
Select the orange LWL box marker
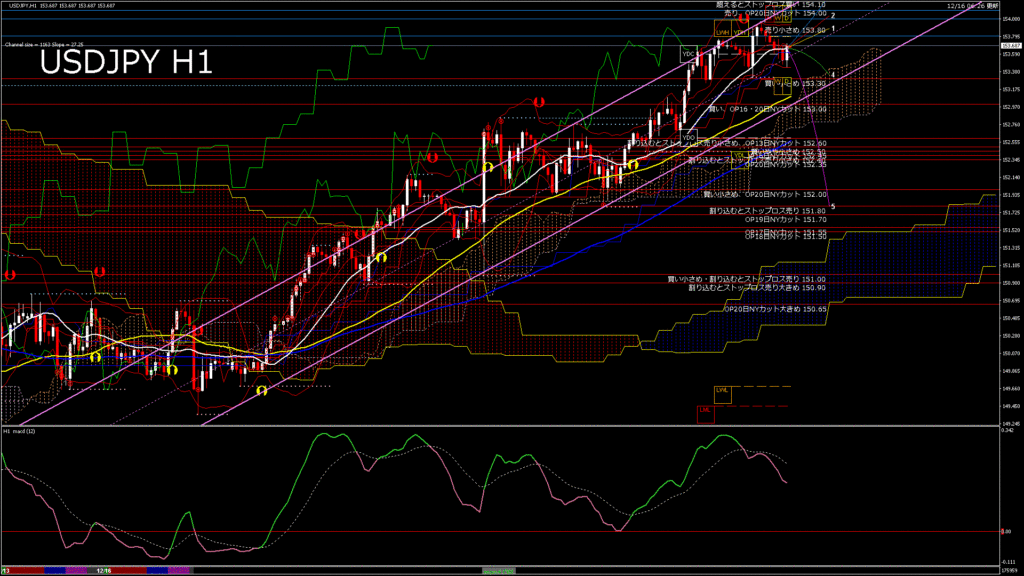(x=722, y=390)
